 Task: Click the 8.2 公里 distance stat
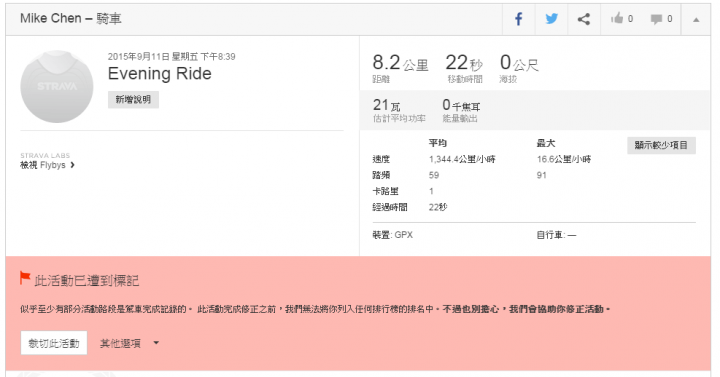(x=400, y=68)
